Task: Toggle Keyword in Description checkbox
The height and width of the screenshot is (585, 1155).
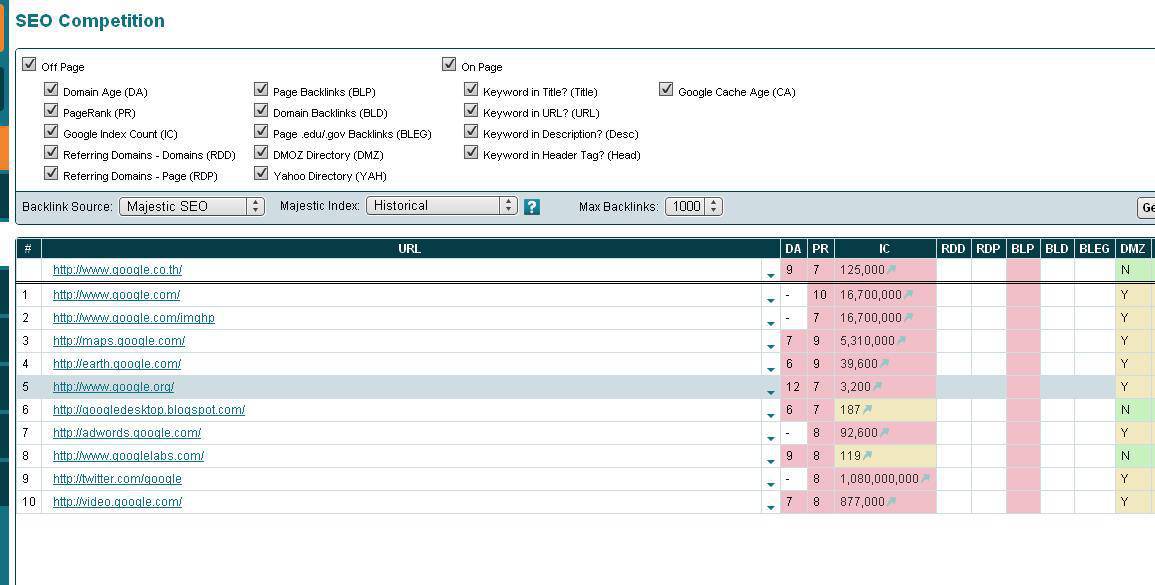Action: (471, 131)
